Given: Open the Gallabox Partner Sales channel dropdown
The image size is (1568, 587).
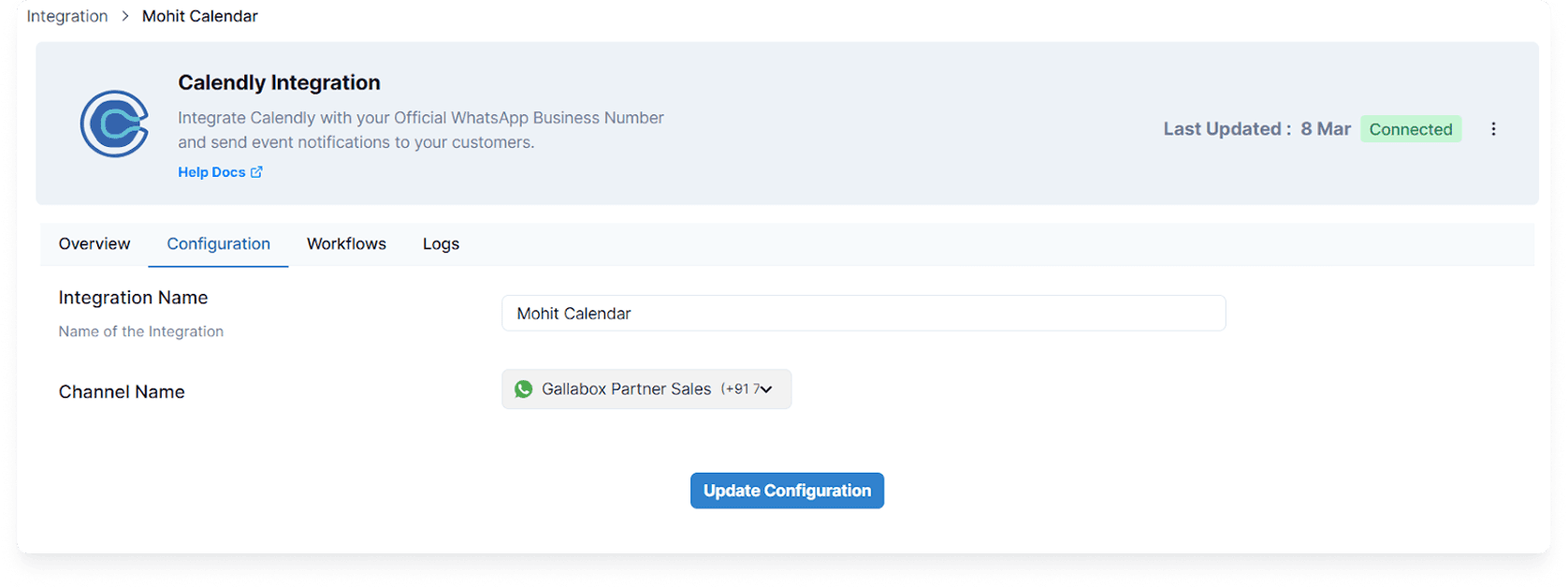Looking at the screenshot, I should [646, 389].
